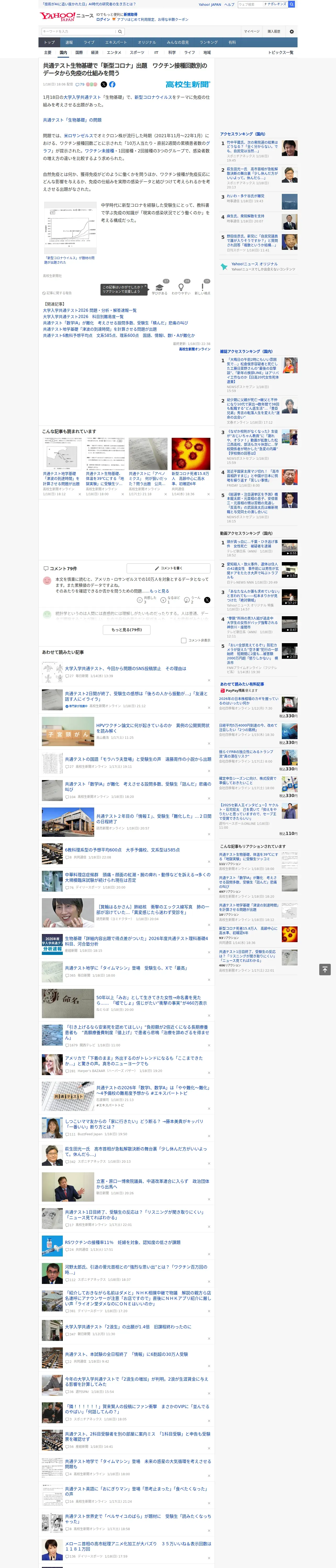Screen dimensions: 336x1568
Task: Open the マイページ link
Action: tap(251, 31)
